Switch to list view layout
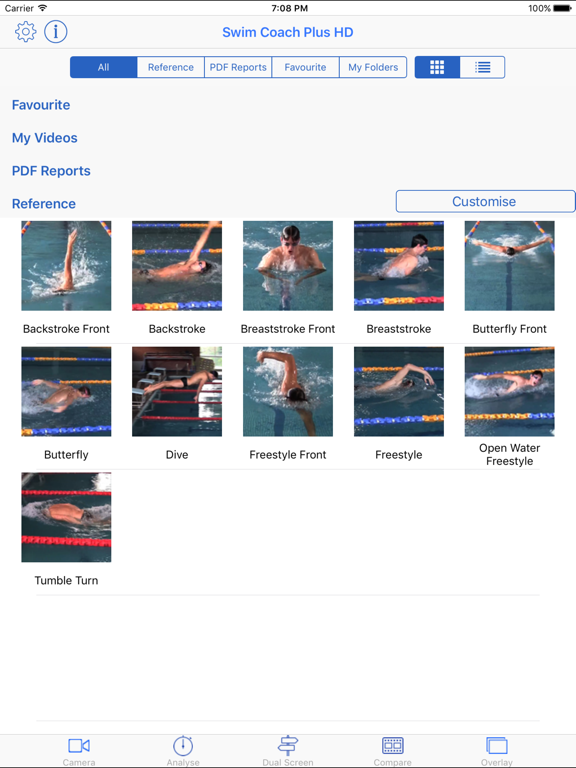 (482, 67)
